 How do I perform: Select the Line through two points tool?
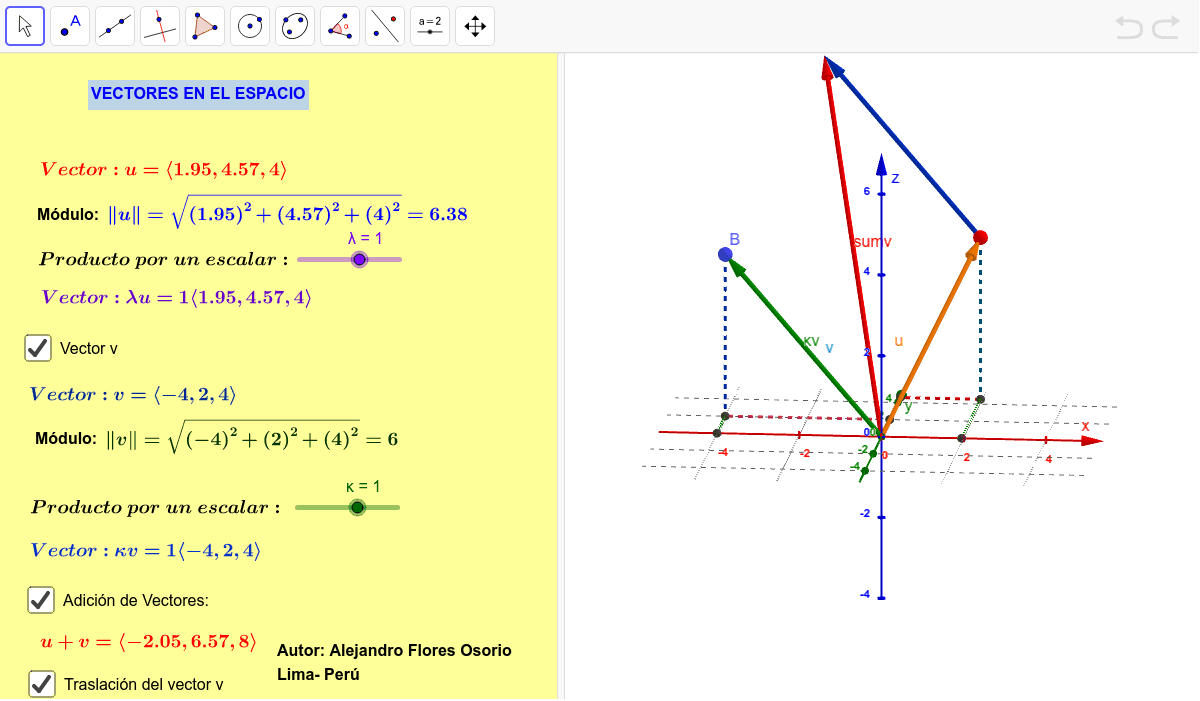pyautogui.click(x=115, y=26)
